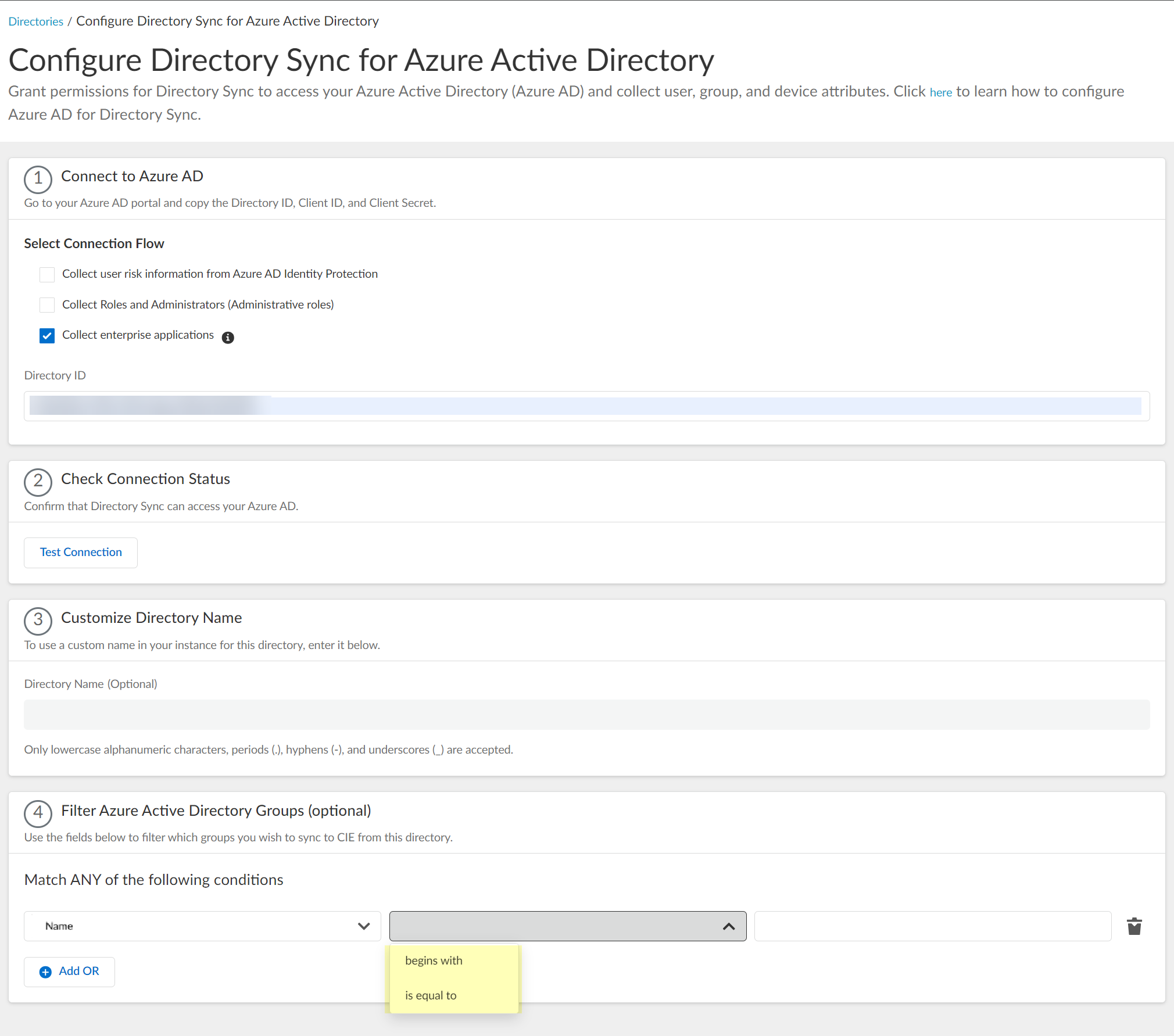Click the step 3 circle icon

point(38,621)
